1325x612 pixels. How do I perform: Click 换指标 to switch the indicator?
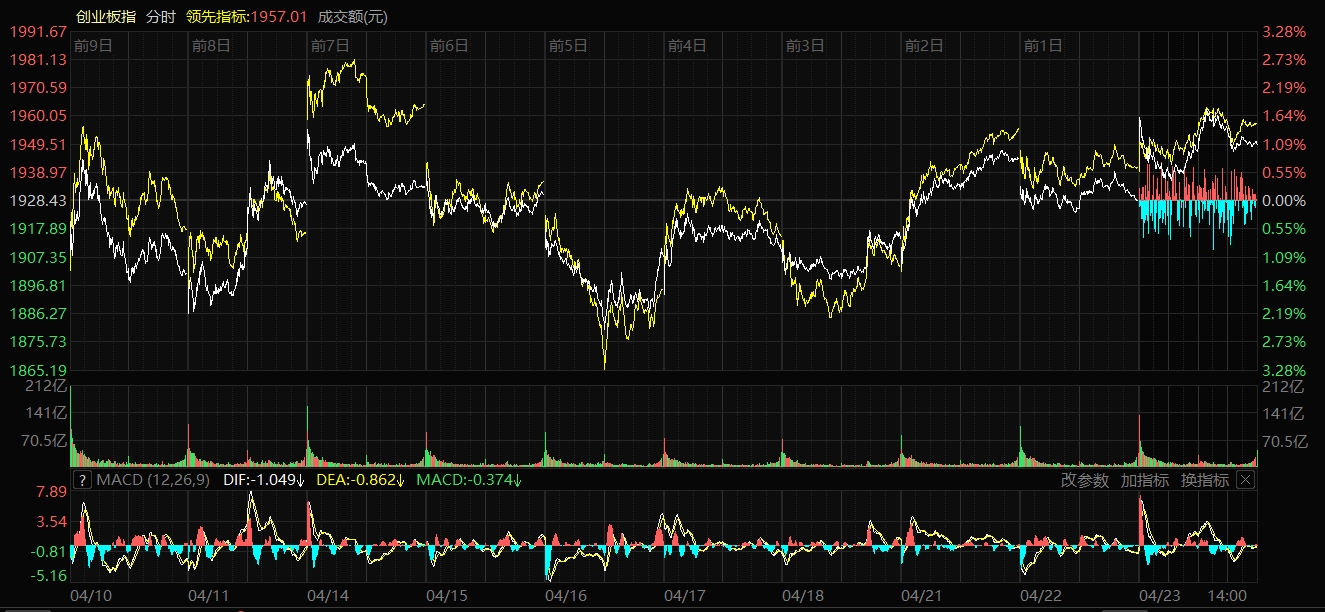coord(1205,480)
